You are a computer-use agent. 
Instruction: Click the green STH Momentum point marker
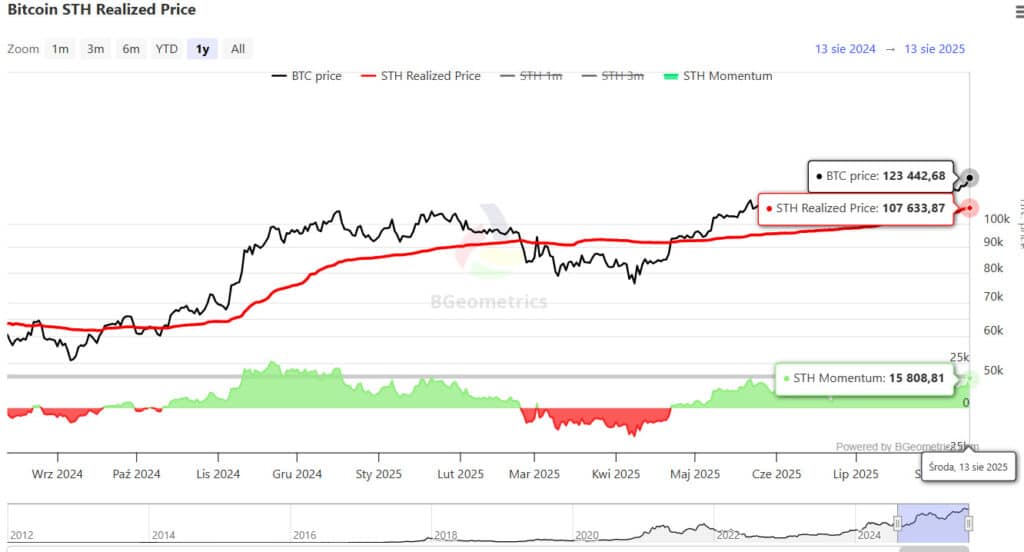pyautogui.click(x=969, y=378)
